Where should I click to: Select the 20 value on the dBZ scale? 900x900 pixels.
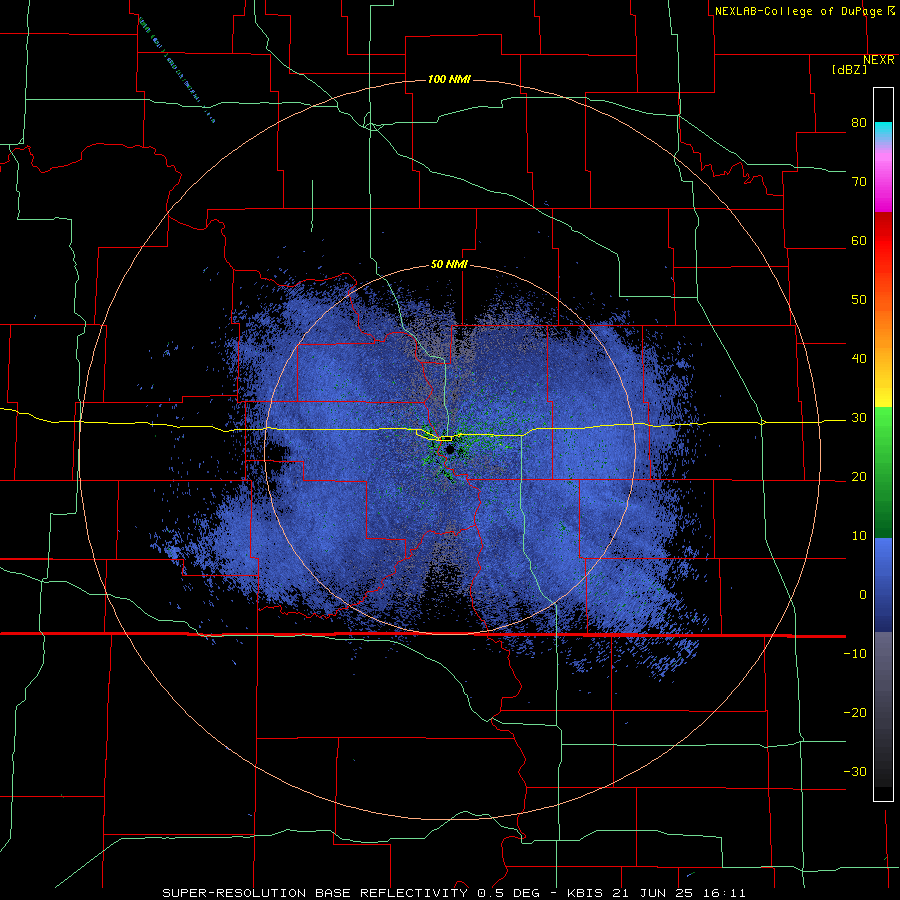pos(859,476)
